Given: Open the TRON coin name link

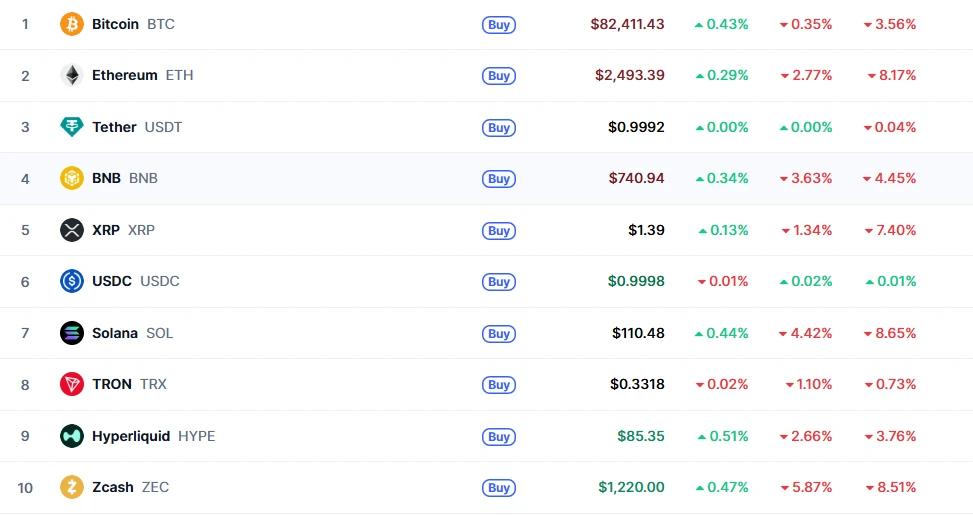Looking at the screenshot, I should [112, 384].
